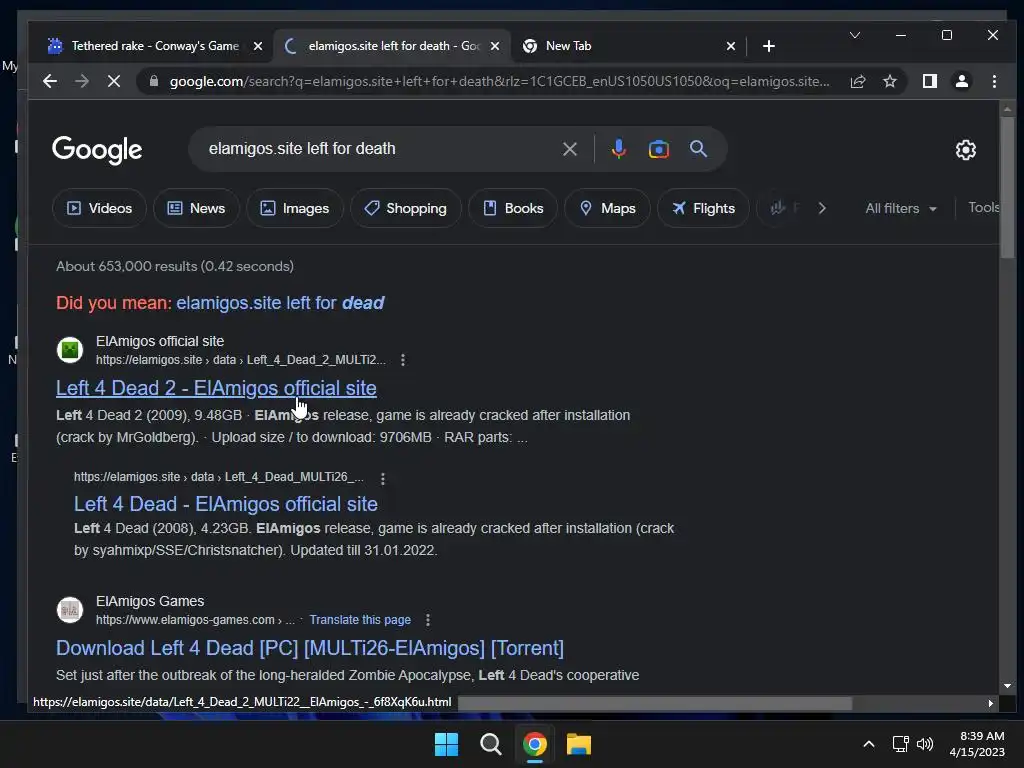Open File Explorer from taskbar

pyautogui.click(x=579, y=744)
